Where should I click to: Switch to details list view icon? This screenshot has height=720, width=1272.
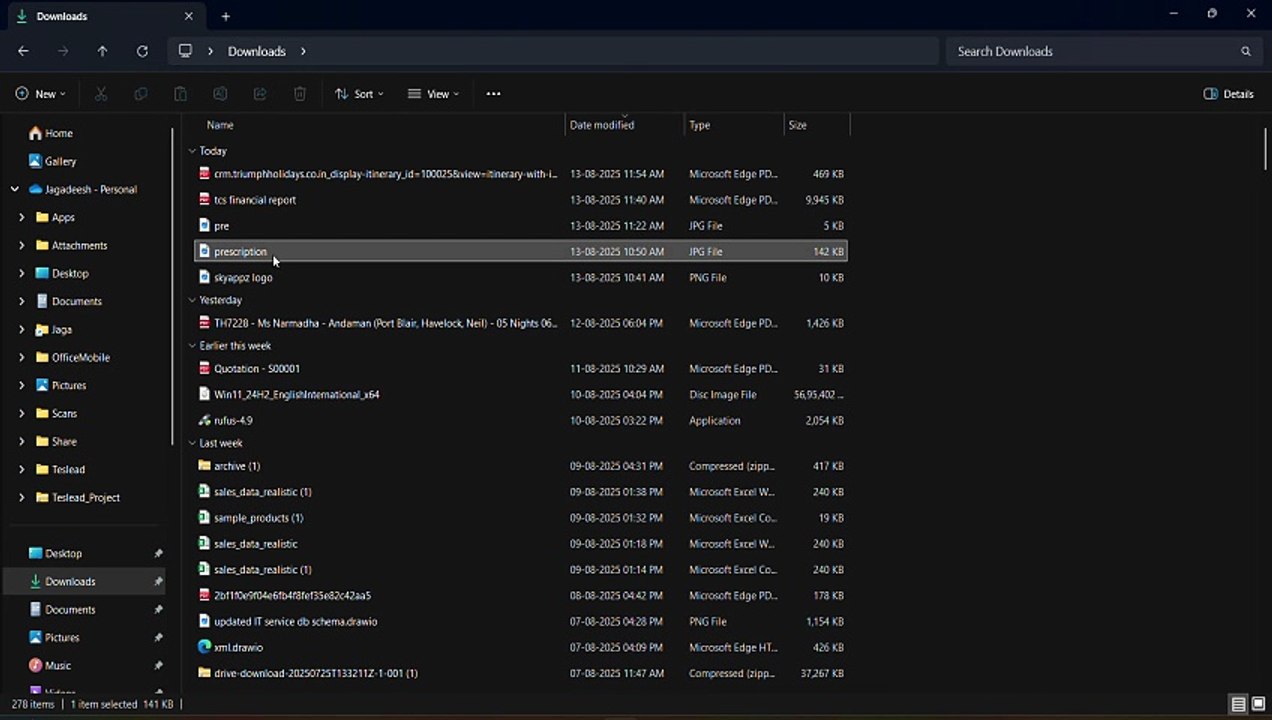1238,704
